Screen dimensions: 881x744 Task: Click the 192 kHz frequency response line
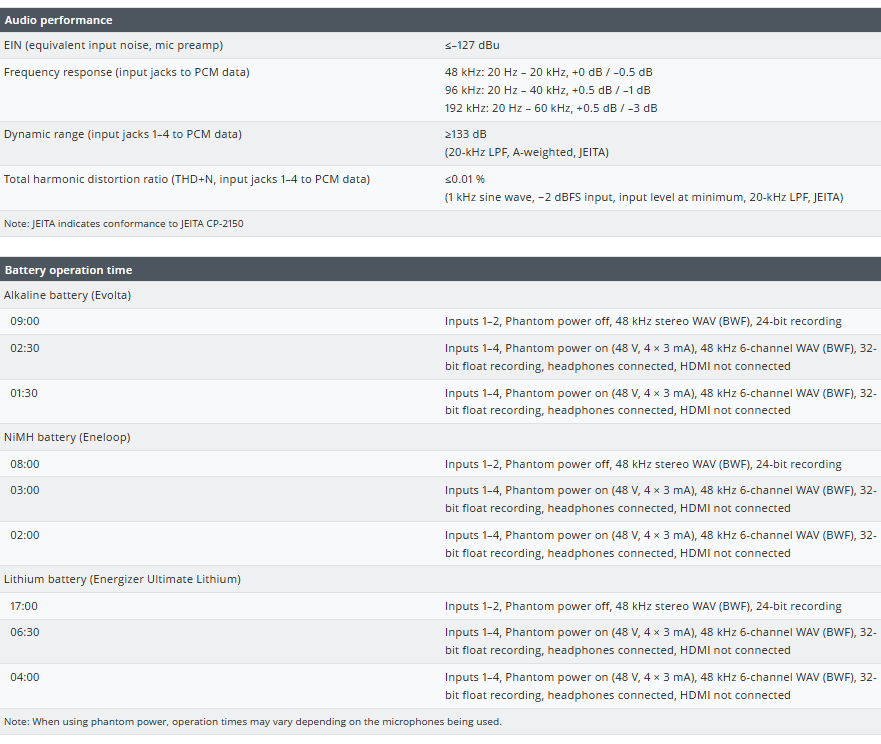pyautogui.click(x=550, y=108)
